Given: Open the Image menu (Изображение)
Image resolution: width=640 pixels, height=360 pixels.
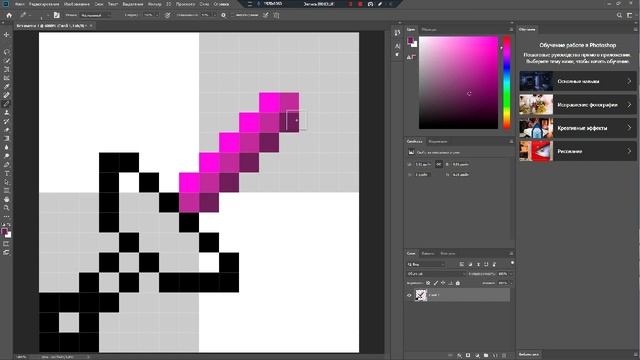Looking at the screenshot, I should [77, 4].
